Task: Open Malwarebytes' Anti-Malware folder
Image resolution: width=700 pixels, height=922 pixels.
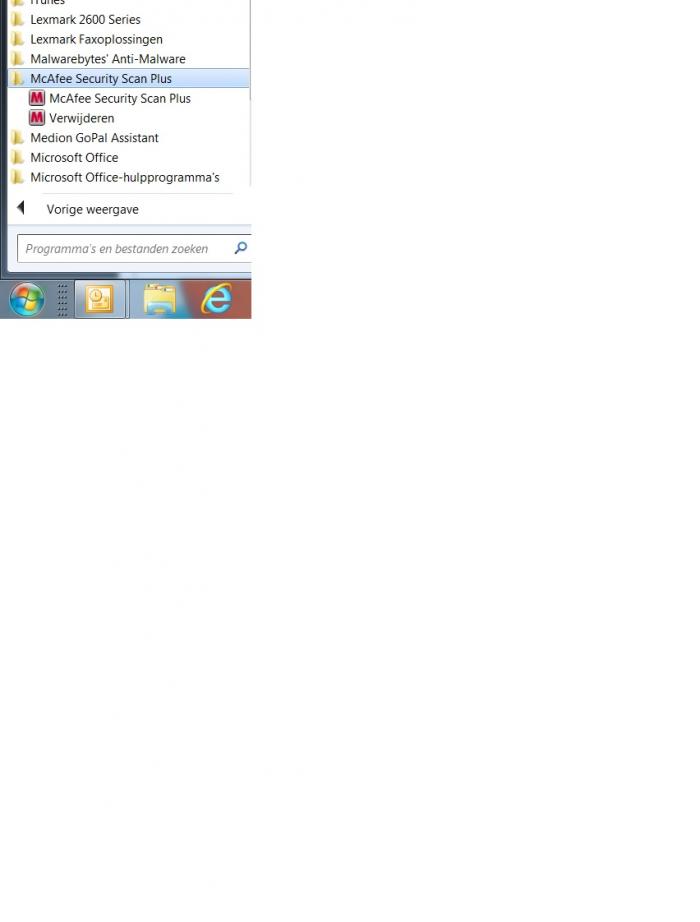Action: 128,59
